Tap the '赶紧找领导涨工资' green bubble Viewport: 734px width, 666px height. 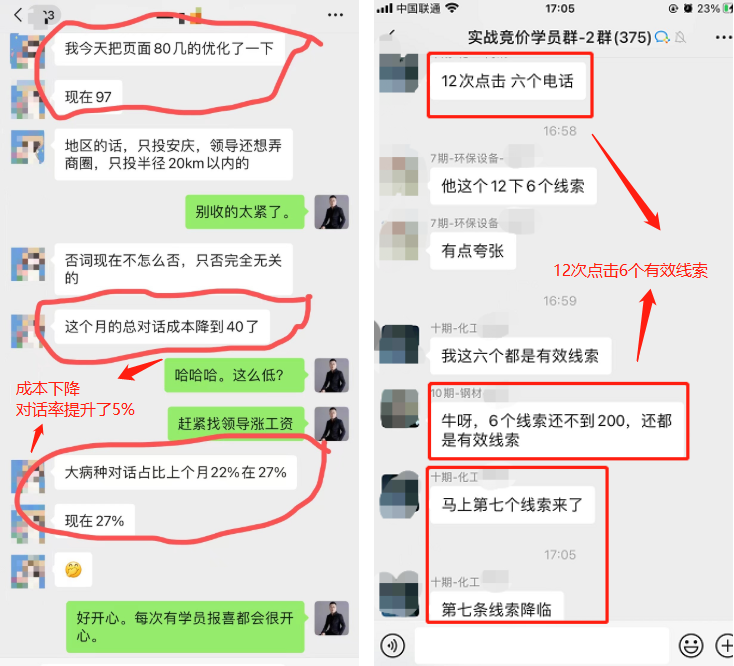(236, 424)
